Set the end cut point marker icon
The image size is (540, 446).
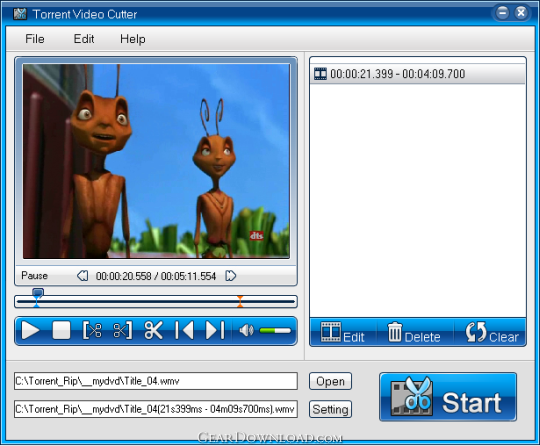[x=123, y=330]
